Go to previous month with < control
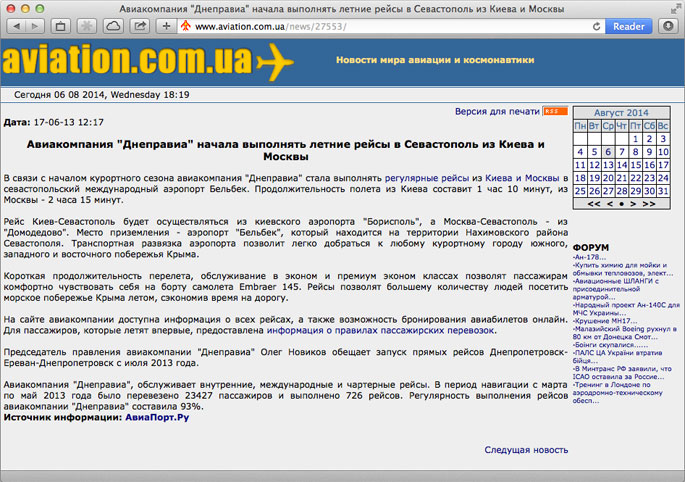 (610, 204)
